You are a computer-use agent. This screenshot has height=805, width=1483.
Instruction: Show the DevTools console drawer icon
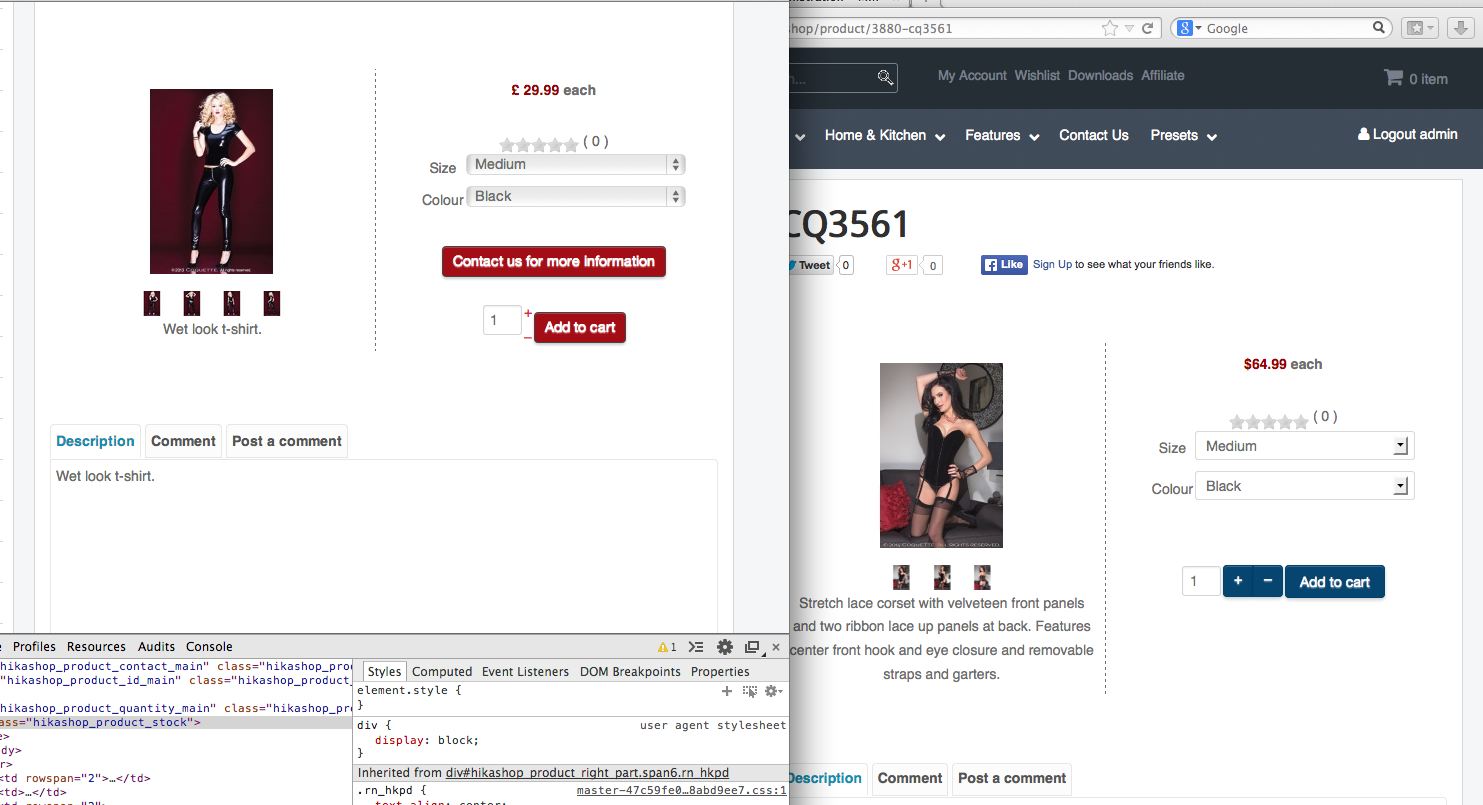pos(697,647)
